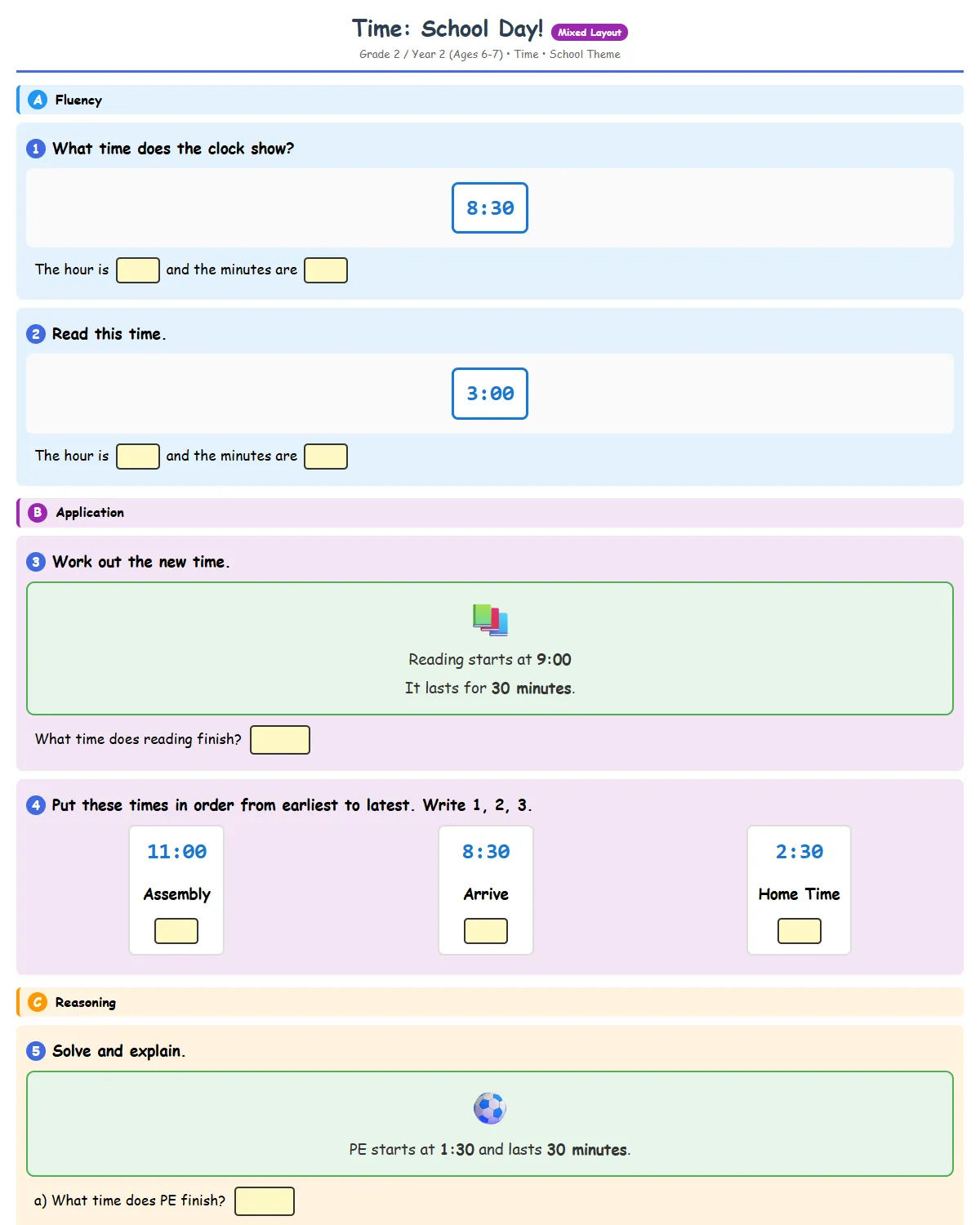Click the 8:30 time on Arrive card
Image resolution: width=980 pixels, height=1225 pixels.
486,852
